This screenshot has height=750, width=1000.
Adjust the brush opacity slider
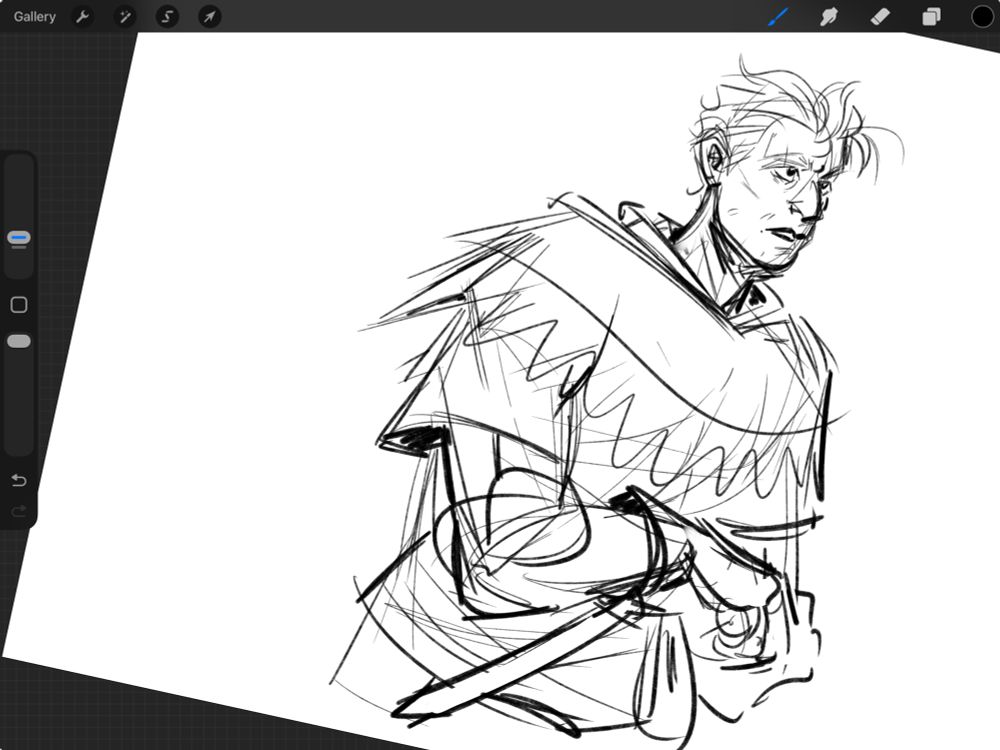(19, 342)
